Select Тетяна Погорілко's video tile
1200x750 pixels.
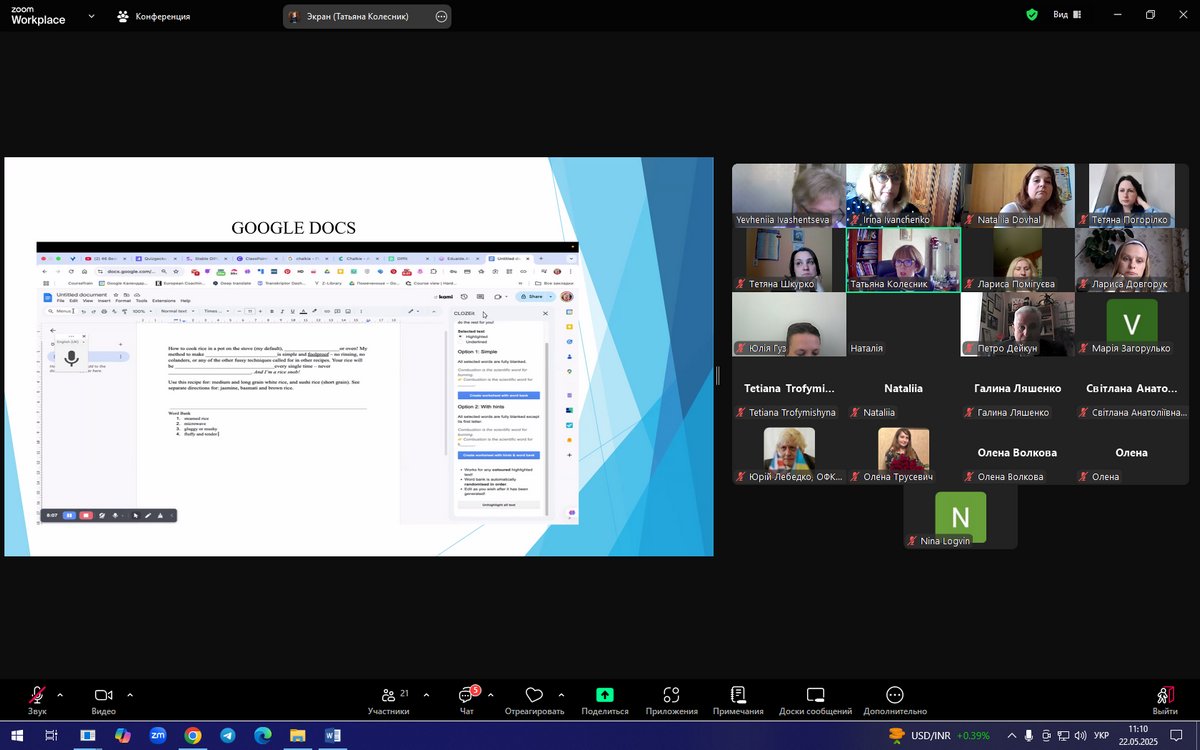(1132, 196)
